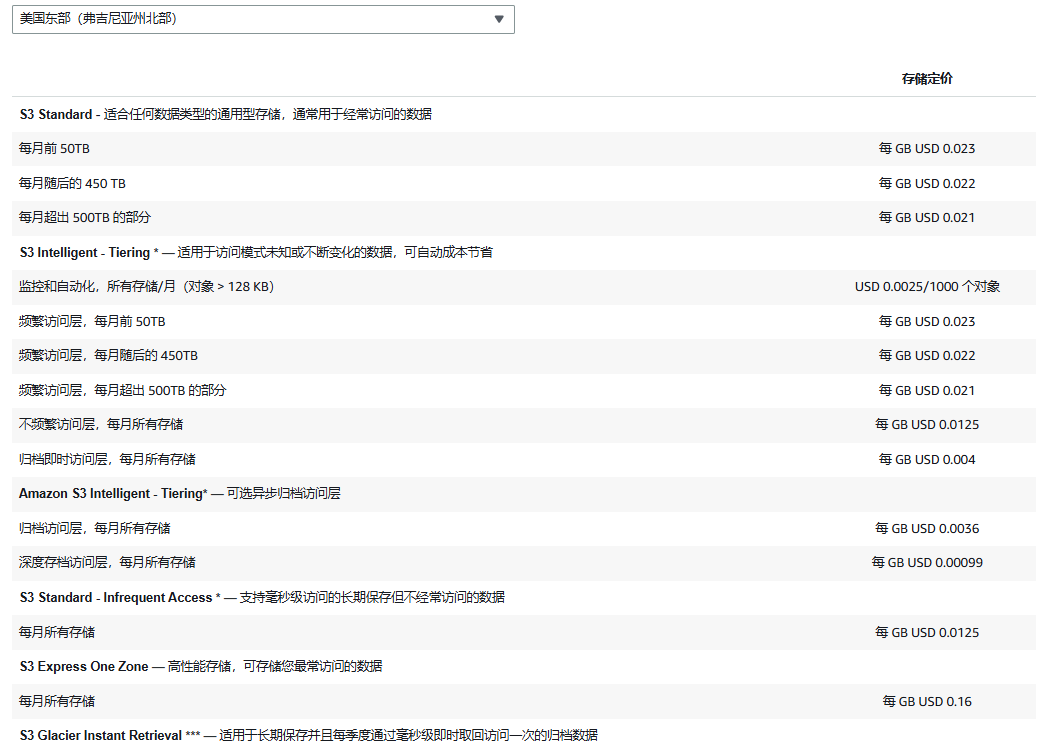Click the 每月超出 500TB 的部分 row label

(x=85, y=218)
